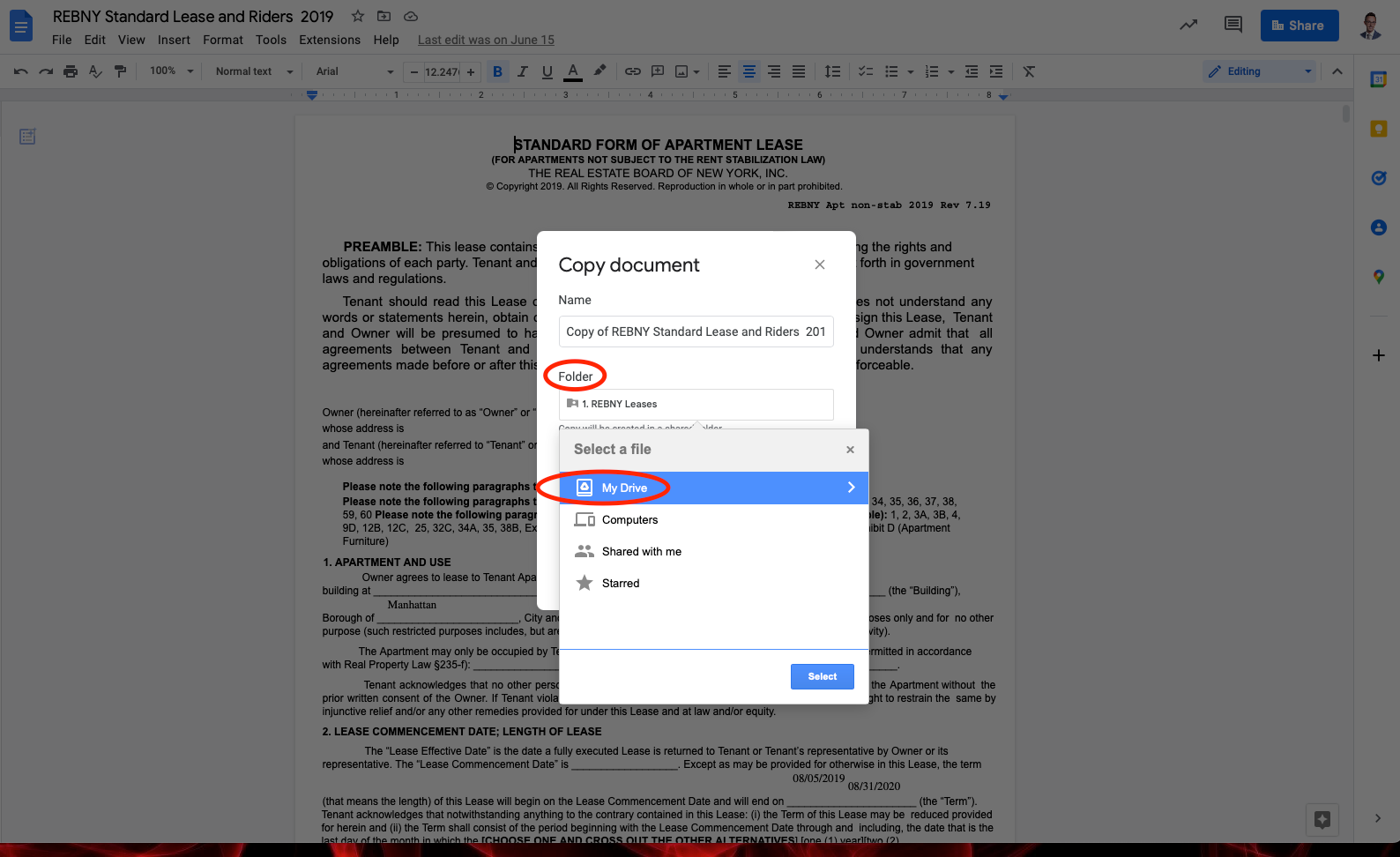Print the document
This screenshot has height=857, width=1400.
point(71,71)
